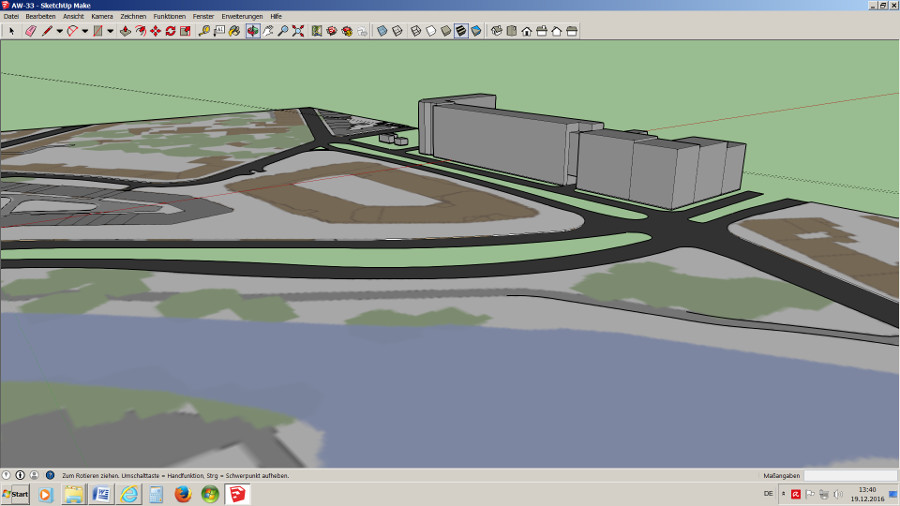The height and width of the screenshot is (506, 900).
Task: Select the Paint Bucket tool
Action: [x=234, y=31]
